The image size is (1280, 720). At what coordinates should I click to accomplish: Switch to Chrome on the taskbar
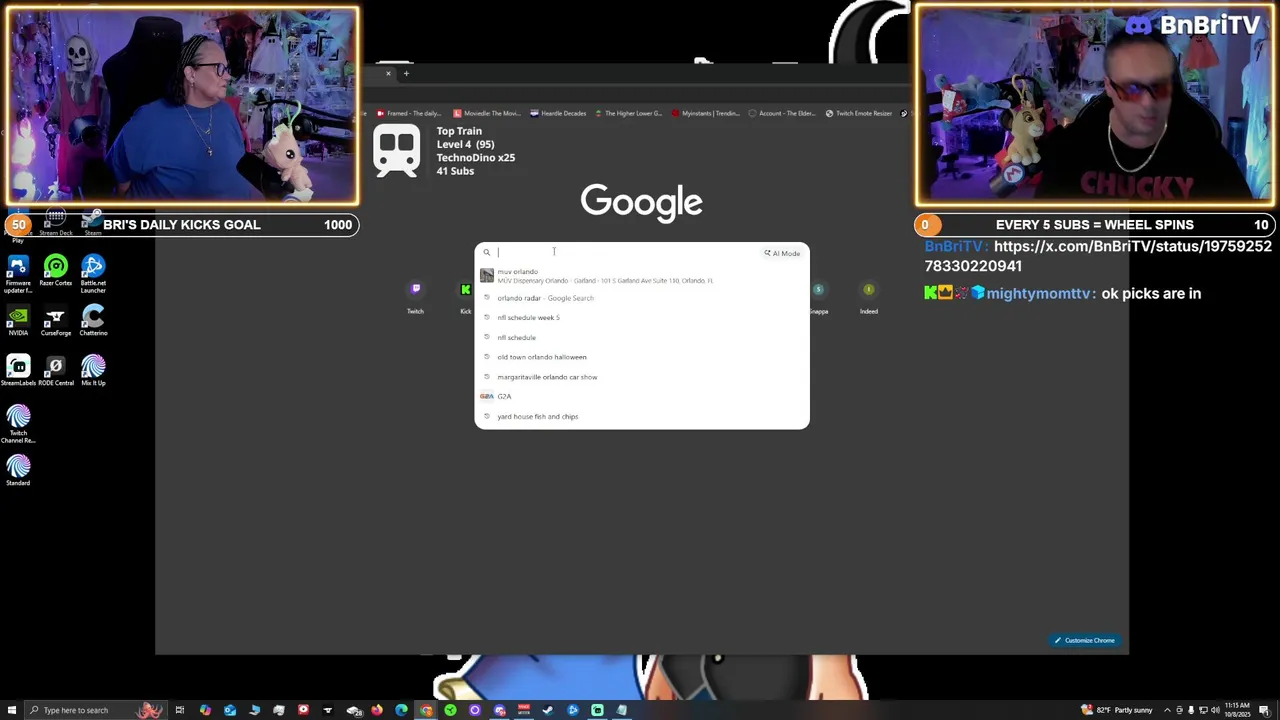tap(426, 710)
